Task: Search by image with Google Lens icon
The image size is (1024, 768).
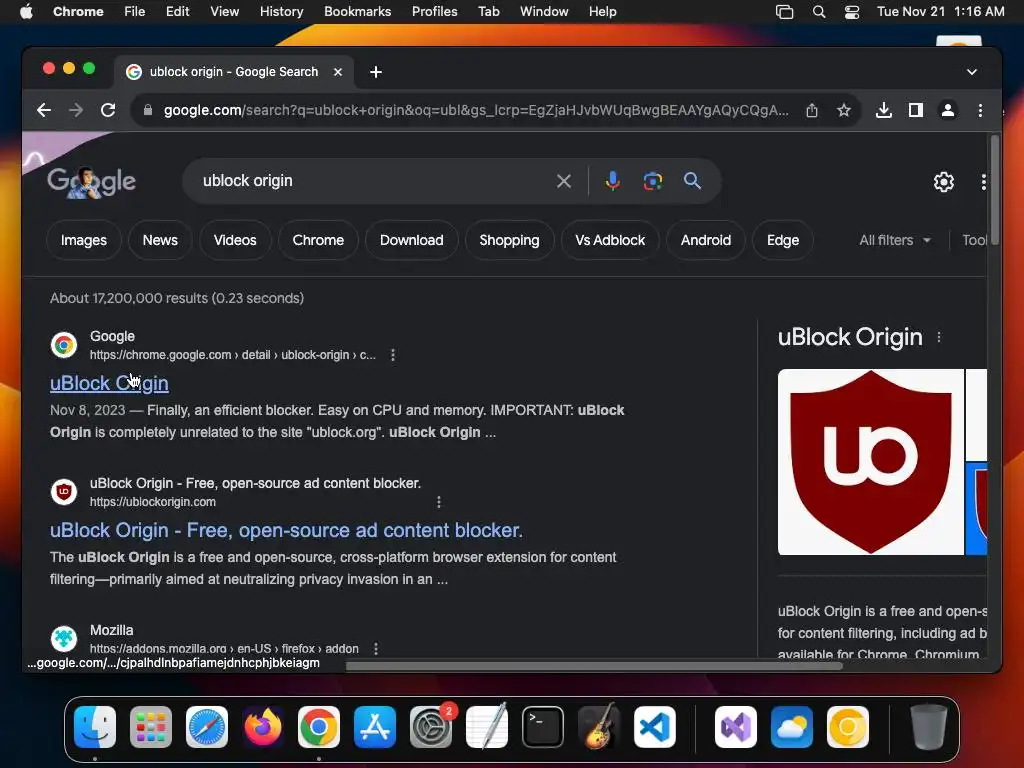Action: [x=652, y=181]
